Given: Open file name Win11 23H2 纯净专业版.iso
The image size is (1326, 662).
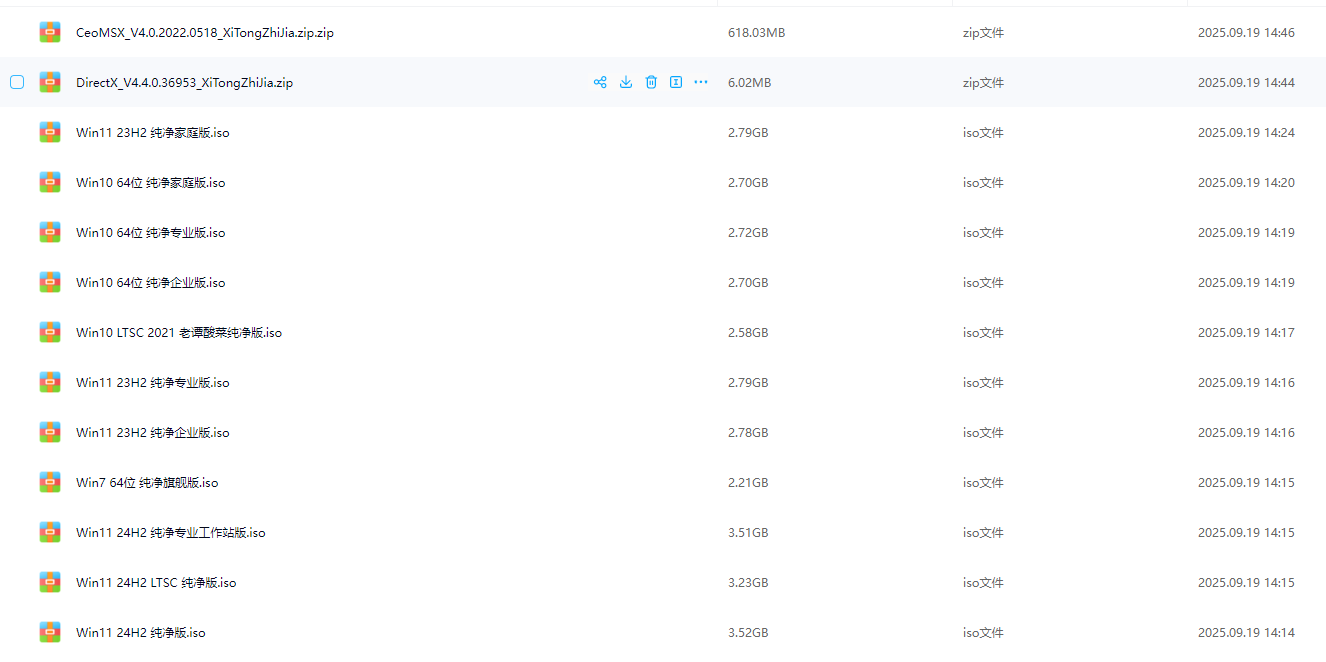Looking at the screenshot, I should point(153,382).
